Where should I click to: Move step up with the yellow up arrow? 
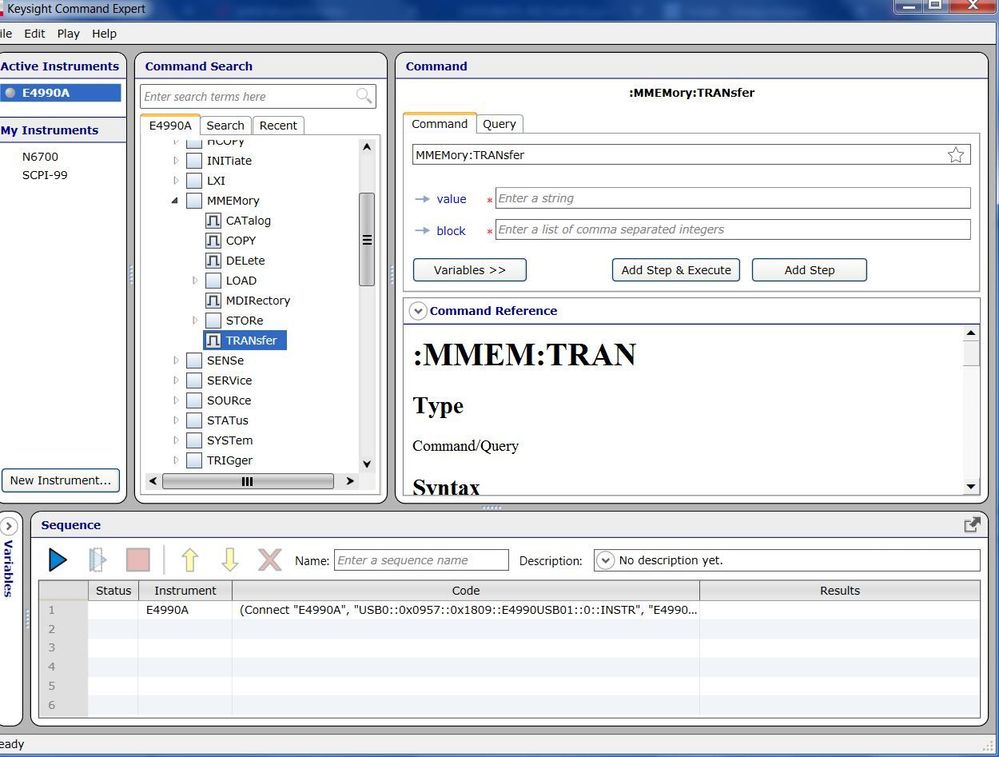(190, 560)
